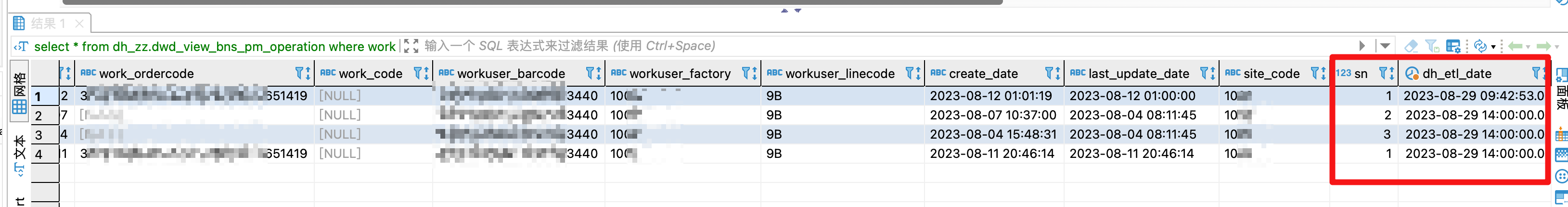Click the eraser icon to clear filter

tap(1410, 46)
